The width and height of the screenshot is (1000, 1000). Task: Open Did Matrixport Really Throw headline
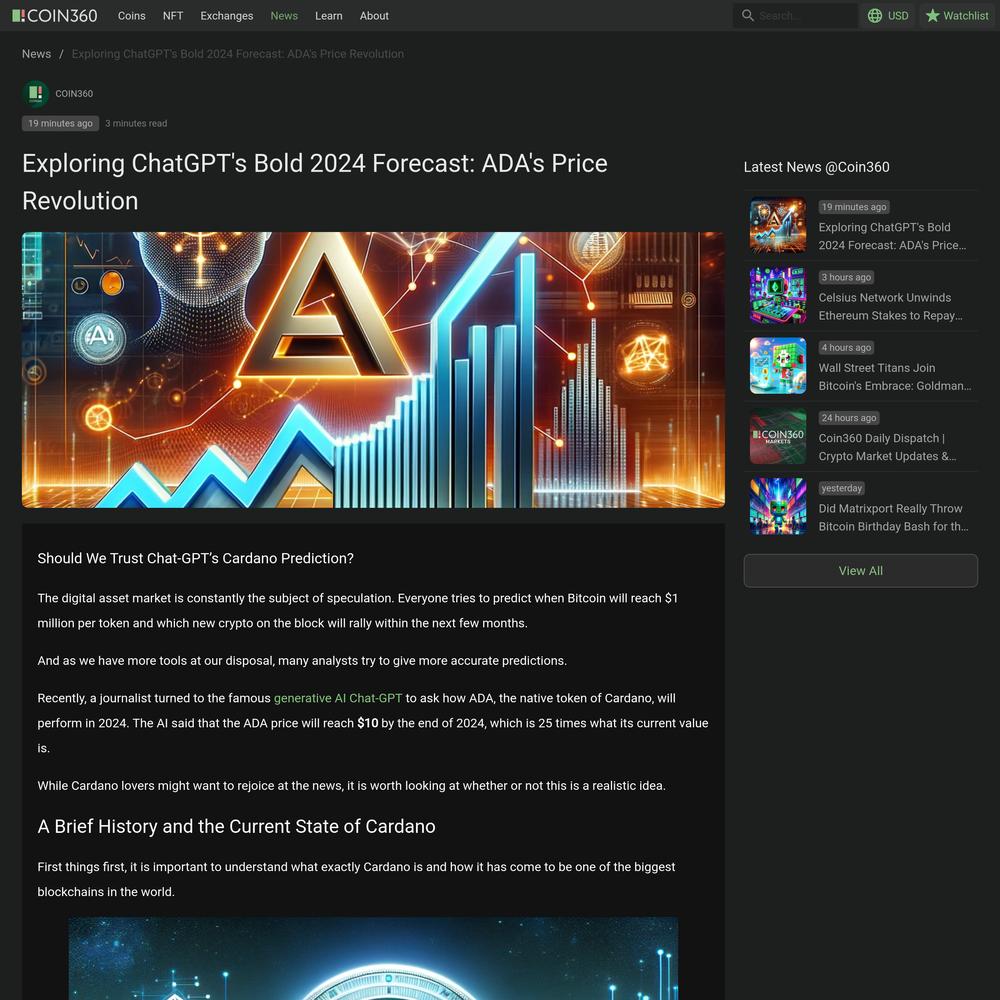pyautogui.click(x=893, y=517)
